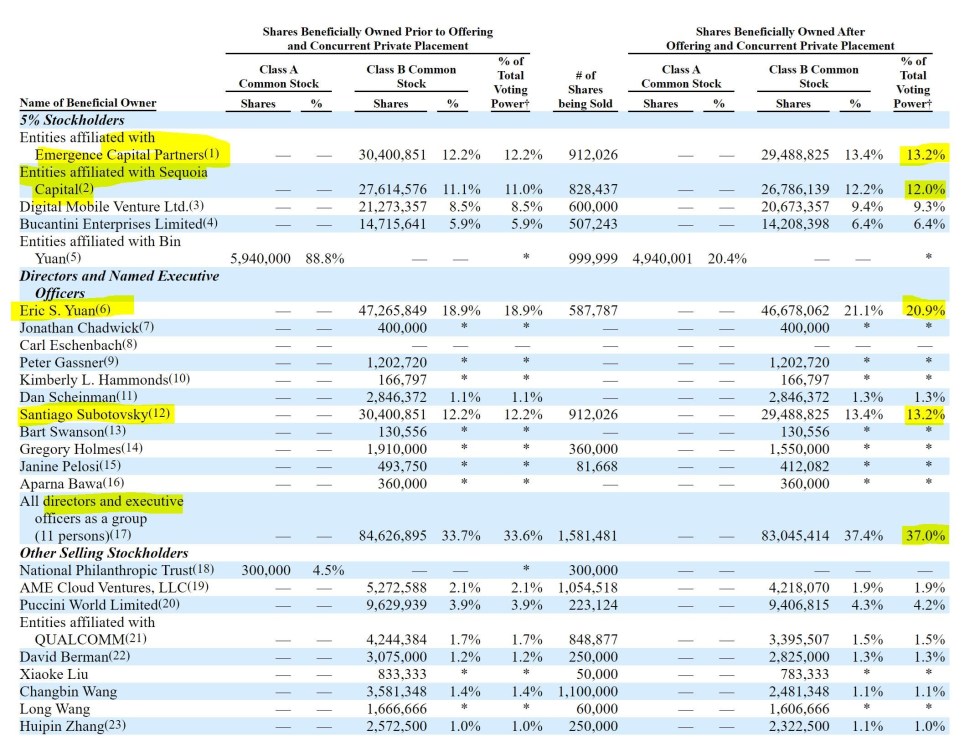980x751 pixels.
Task: Click '21,273,357' in Digital Mobile Venture row
Action: 392,206
